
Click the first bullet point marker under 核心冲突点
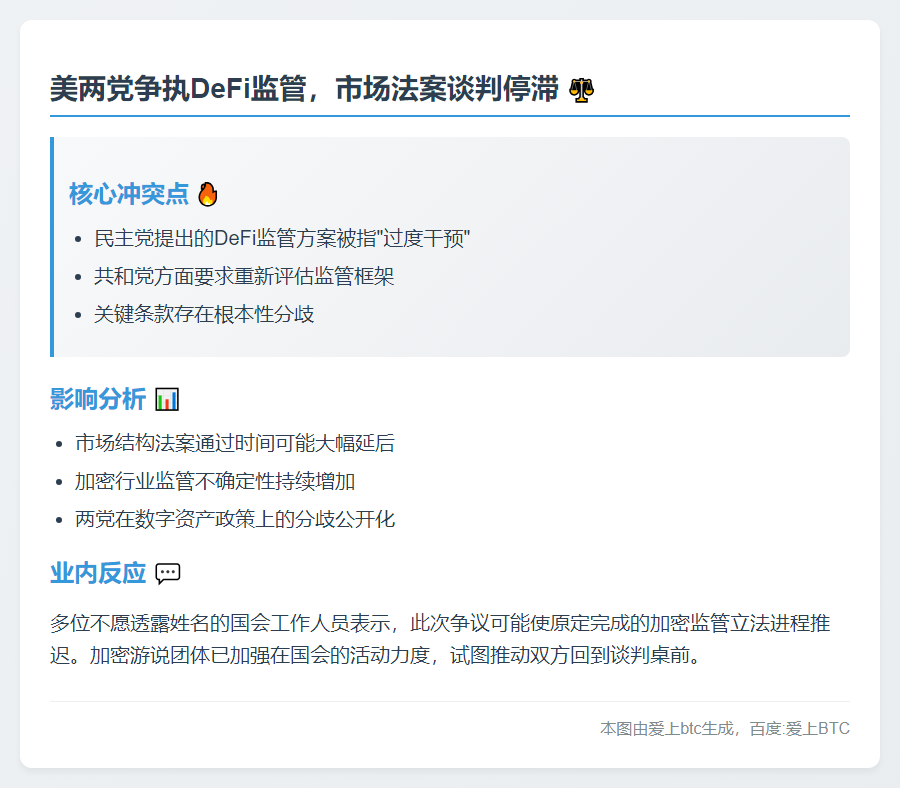[x=76, y=238]
